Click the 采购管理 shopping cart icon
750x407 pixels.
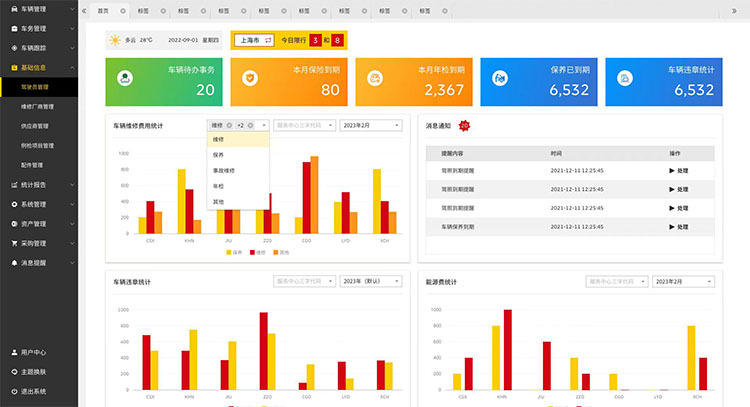click(14, 243)
